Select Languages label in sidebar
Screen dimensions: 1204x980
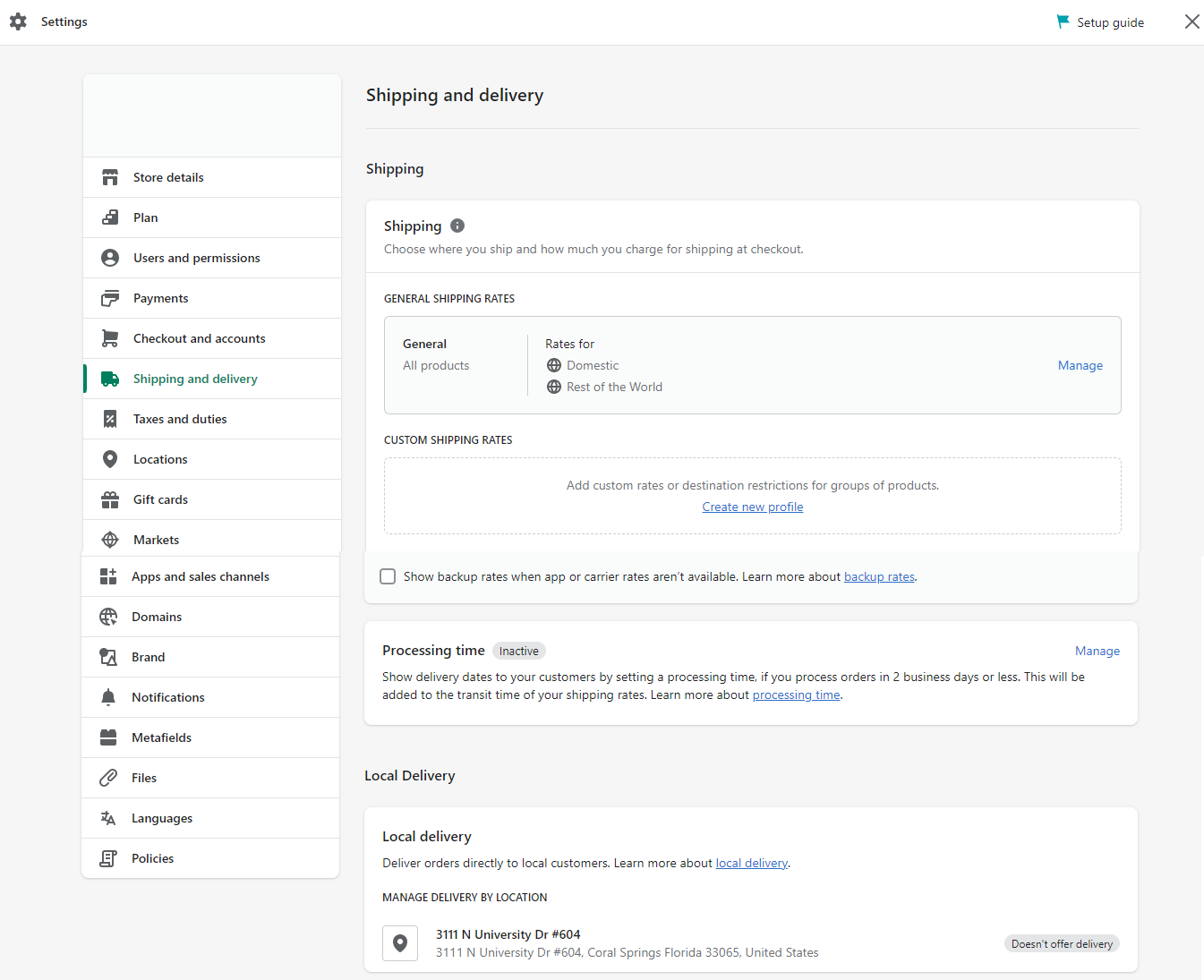(162, 818)
